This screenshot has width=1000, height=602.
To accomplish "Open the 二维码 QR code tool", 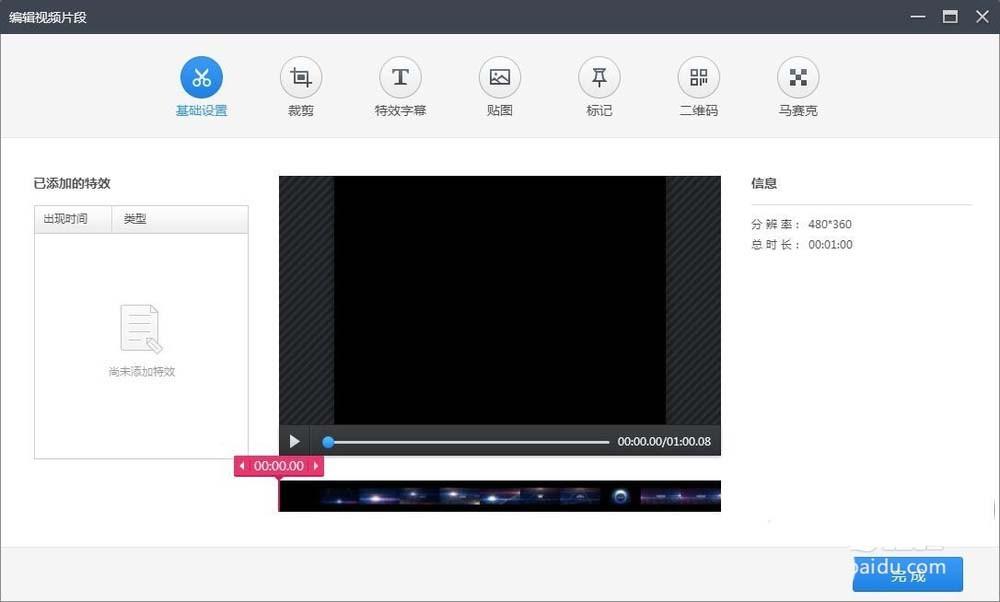I will pos(697,75).
